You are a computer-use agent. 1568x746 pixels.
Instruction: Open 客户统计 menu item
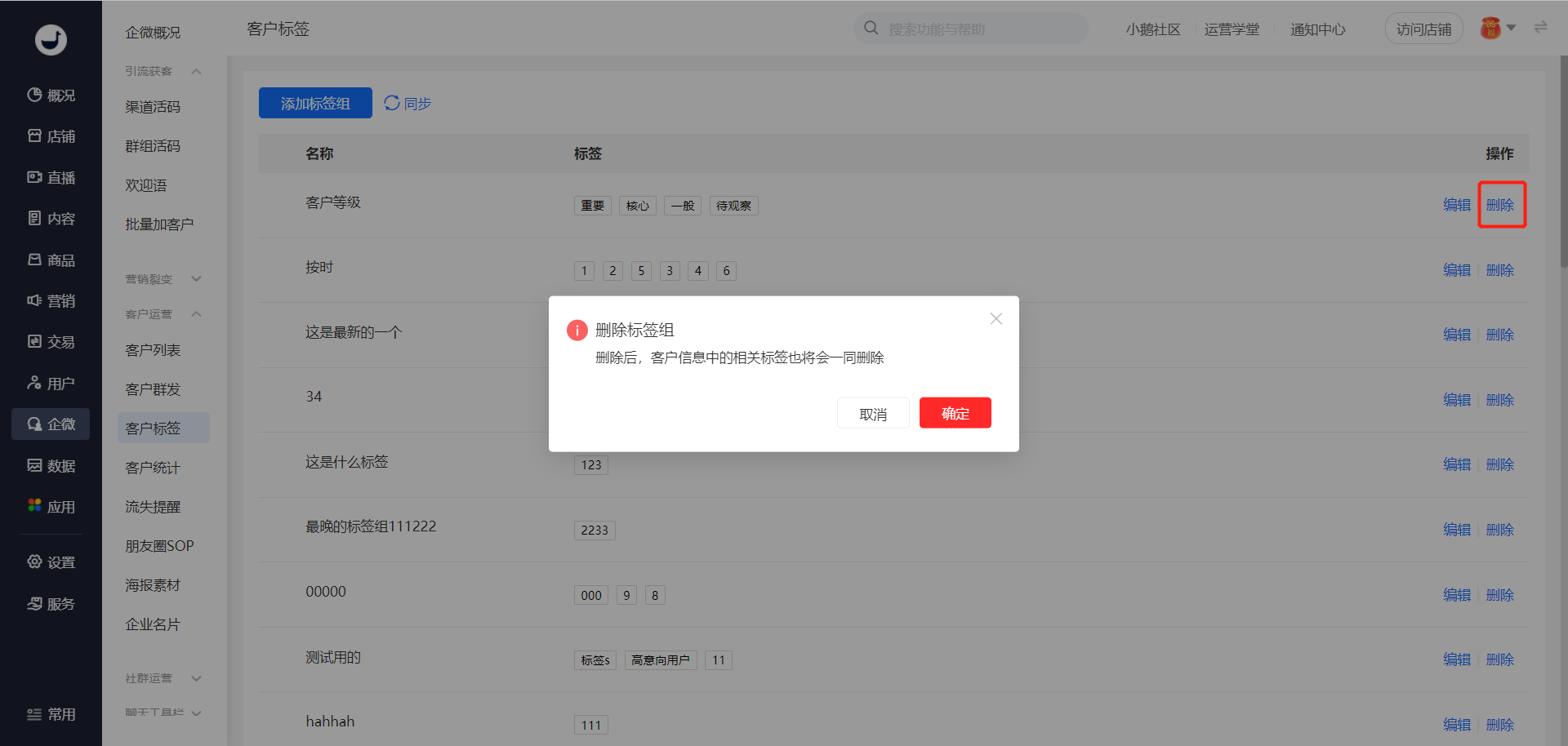pyautogui.click(x=153, y=468)
